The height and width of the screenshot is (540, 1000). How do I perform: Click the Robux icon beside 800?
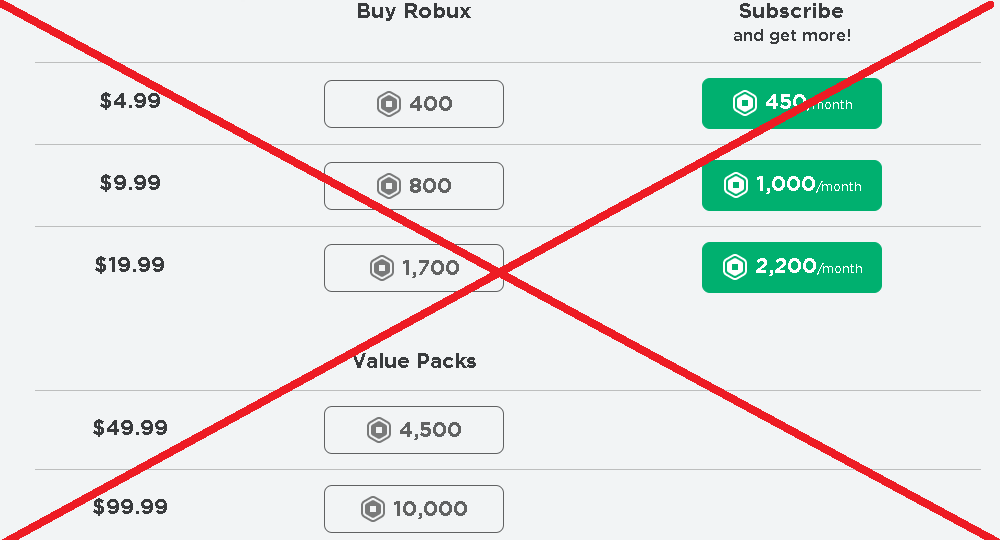click(388, 186)
